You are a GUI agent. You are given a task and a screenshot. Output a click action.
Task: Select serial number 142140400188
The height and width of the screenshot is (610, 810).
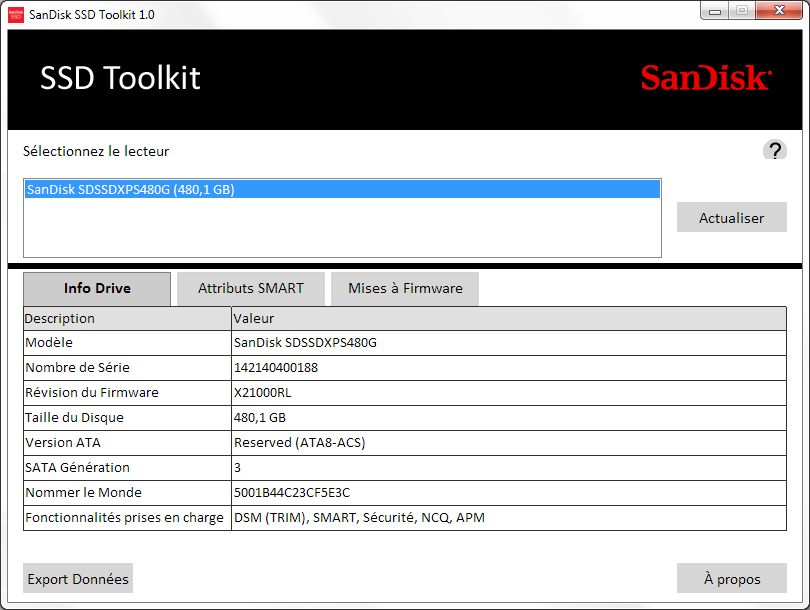pos(276,368)
